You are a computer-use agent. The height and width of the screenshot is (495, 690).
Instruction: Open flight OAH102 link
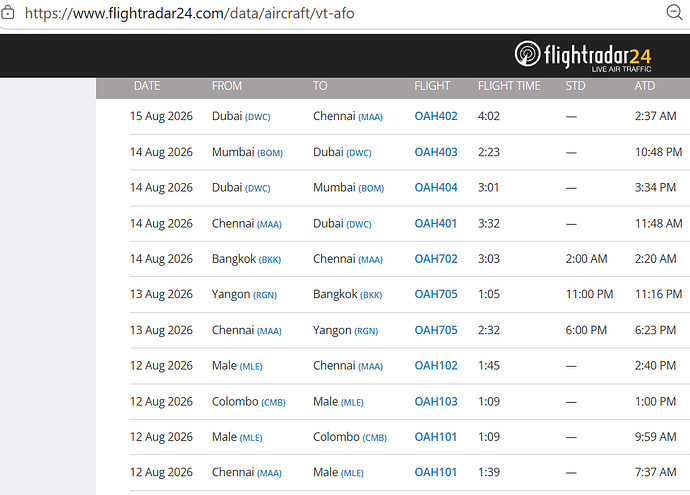pyautogui.click(x=436, y=366)
